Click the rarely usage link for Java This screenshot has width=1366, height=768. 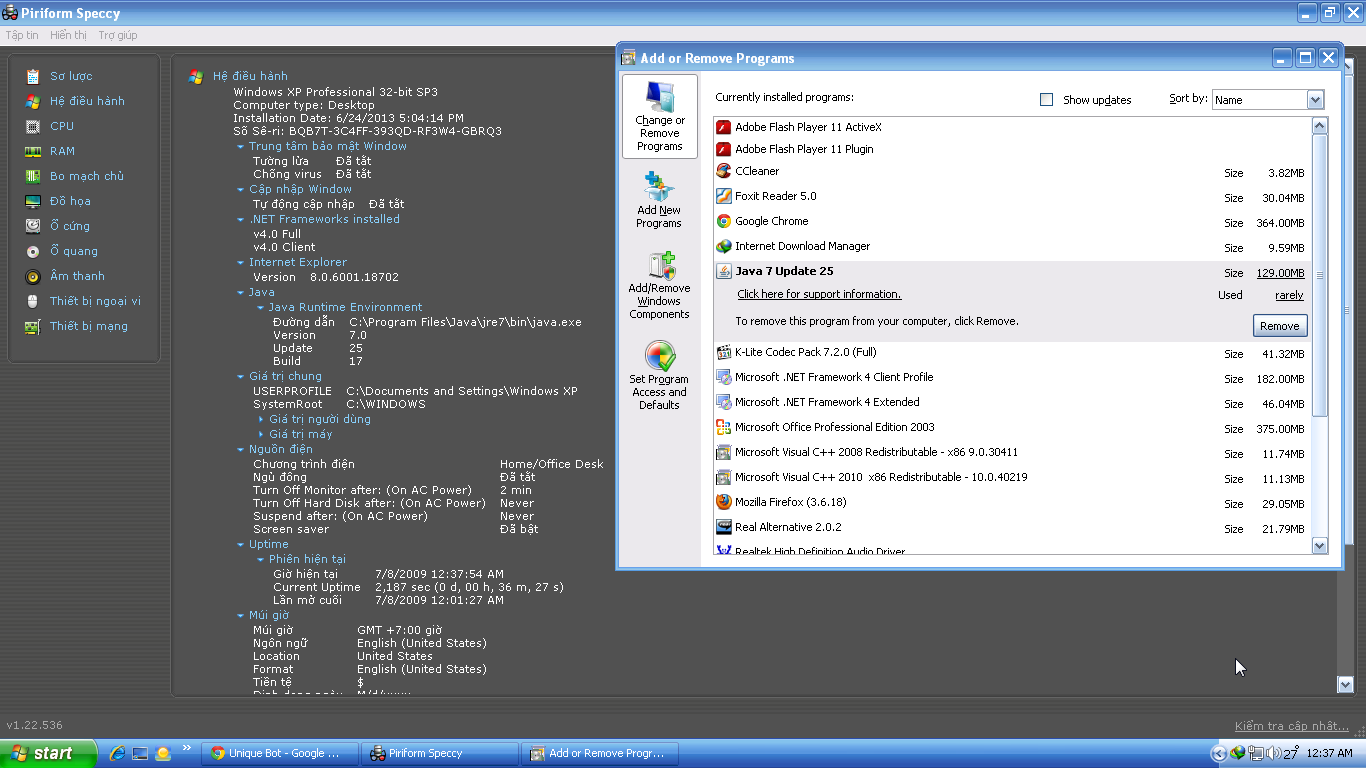1289,295
